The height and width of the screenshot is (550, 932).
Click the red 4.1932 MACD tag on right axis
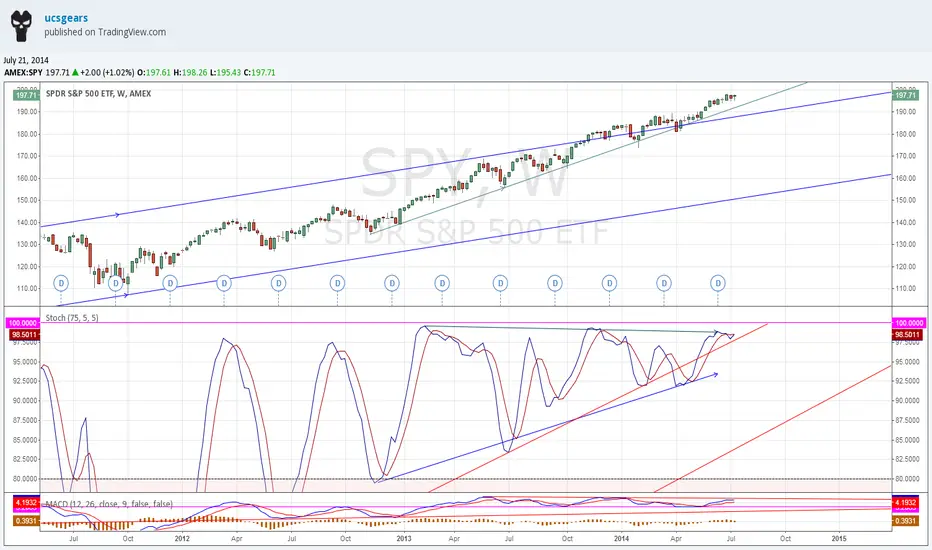pyautogui.click(x=905, y=502)
